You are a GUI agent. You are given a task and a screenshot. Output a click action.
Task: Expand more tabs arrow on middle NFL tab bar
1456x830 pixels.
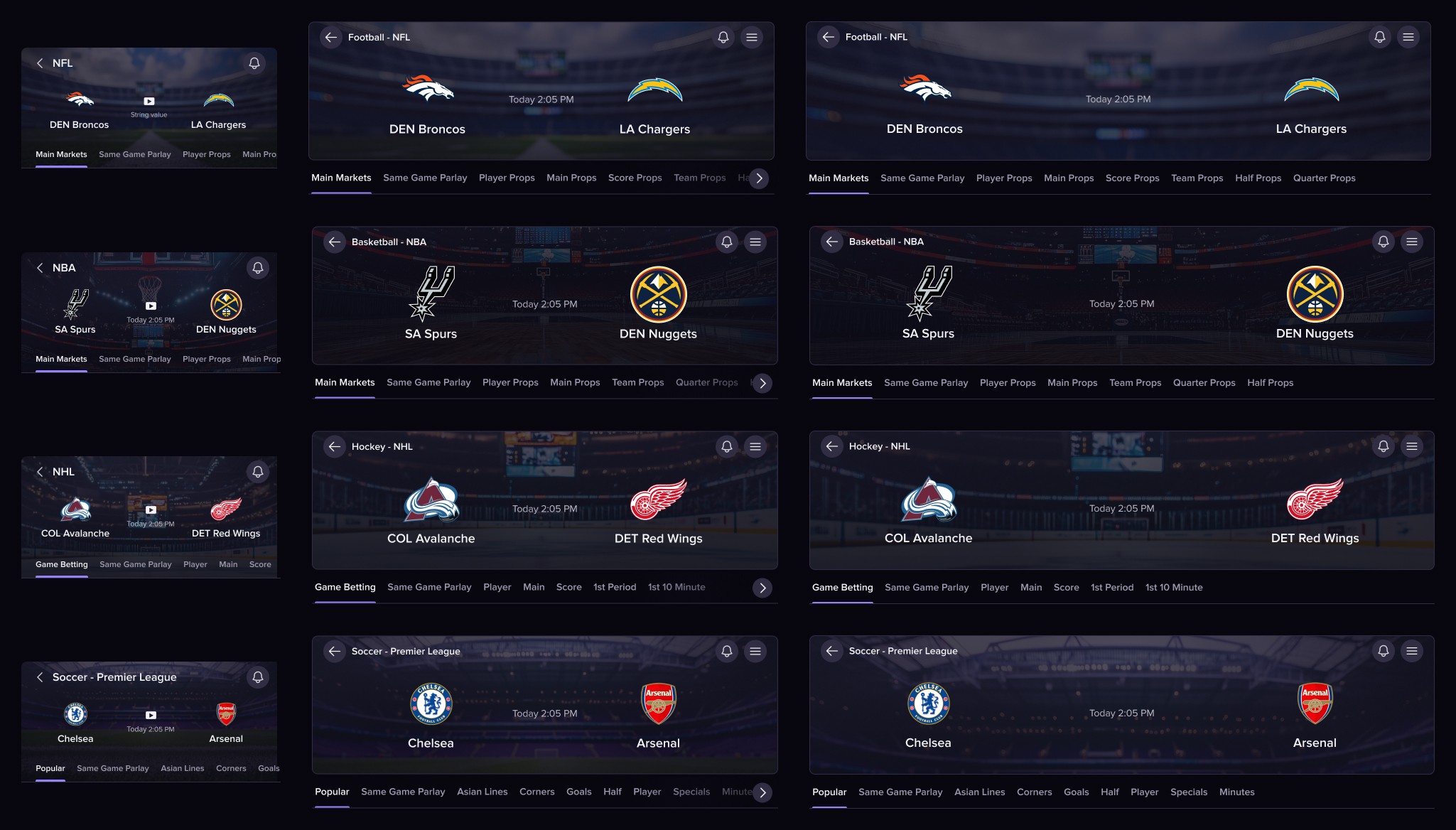[759, 178]
